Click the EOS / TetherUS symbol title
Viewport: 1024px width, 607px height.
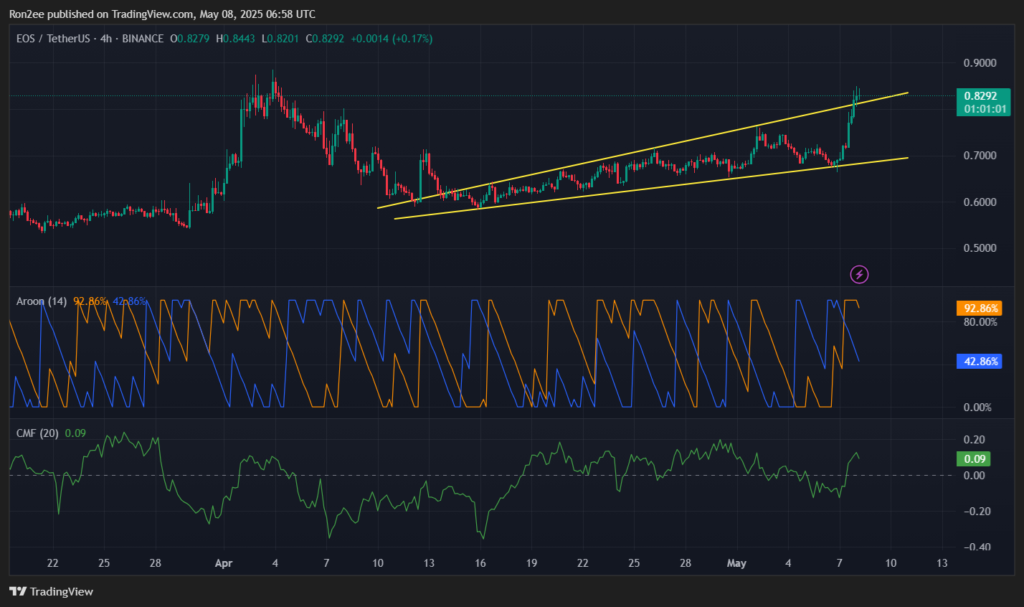pos(51,38)
